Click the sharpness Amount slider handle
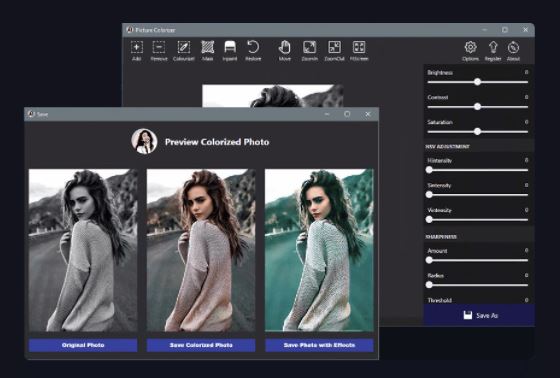This screenshot has width=560, height=378. click(x=429, y=260)
